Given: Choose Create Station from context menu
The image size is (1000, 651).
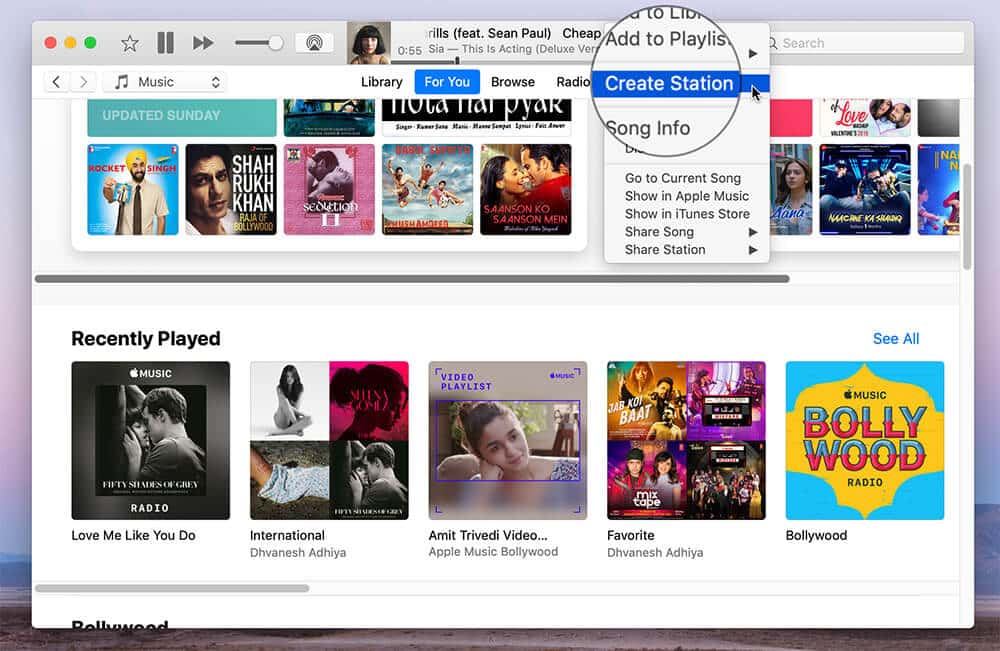Looking at the screenshot, I should pyautogui.click(x=669, y=84).
